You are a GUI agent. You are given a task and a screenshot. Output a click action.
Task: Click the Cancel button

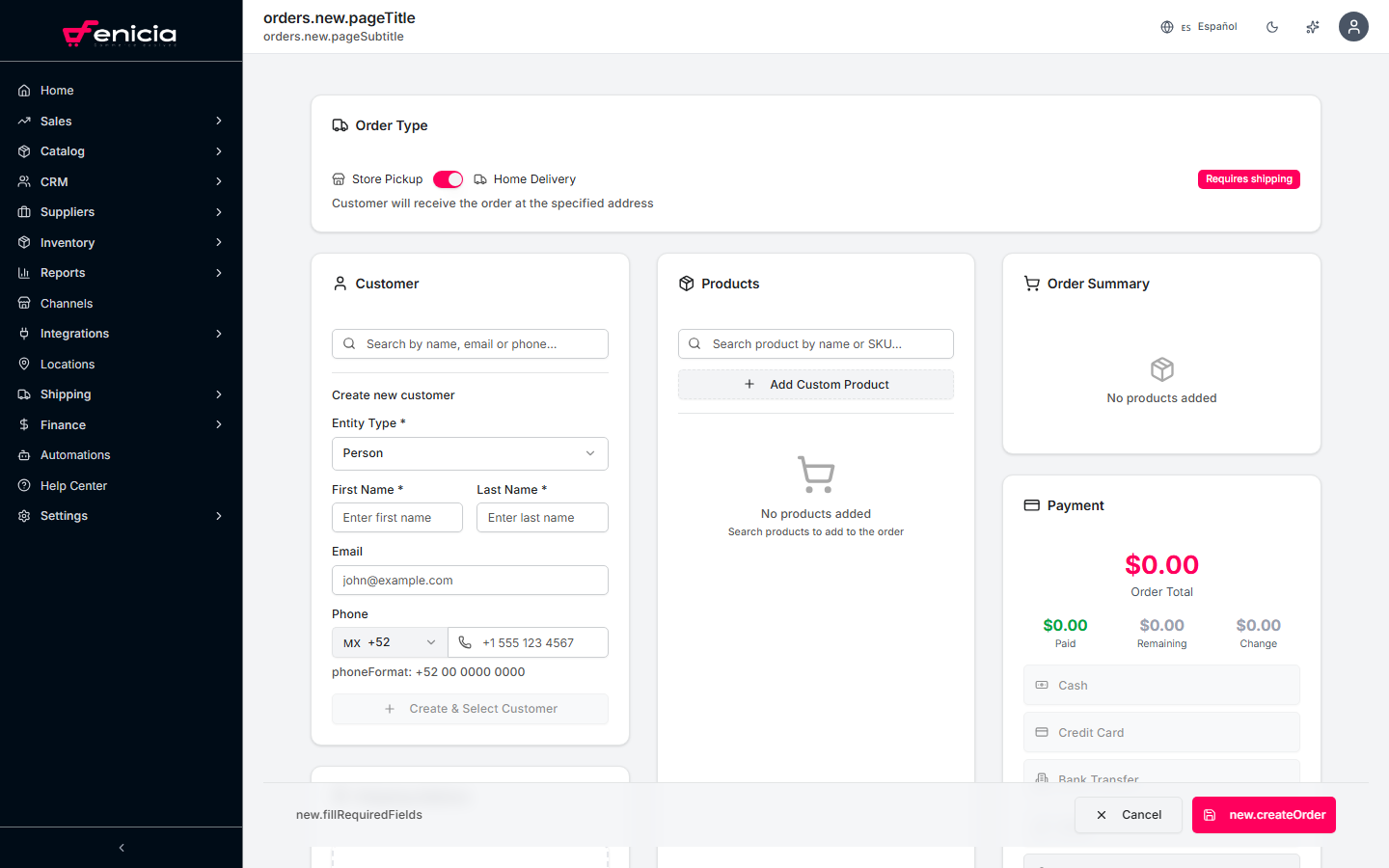[x=1129, y=815]
